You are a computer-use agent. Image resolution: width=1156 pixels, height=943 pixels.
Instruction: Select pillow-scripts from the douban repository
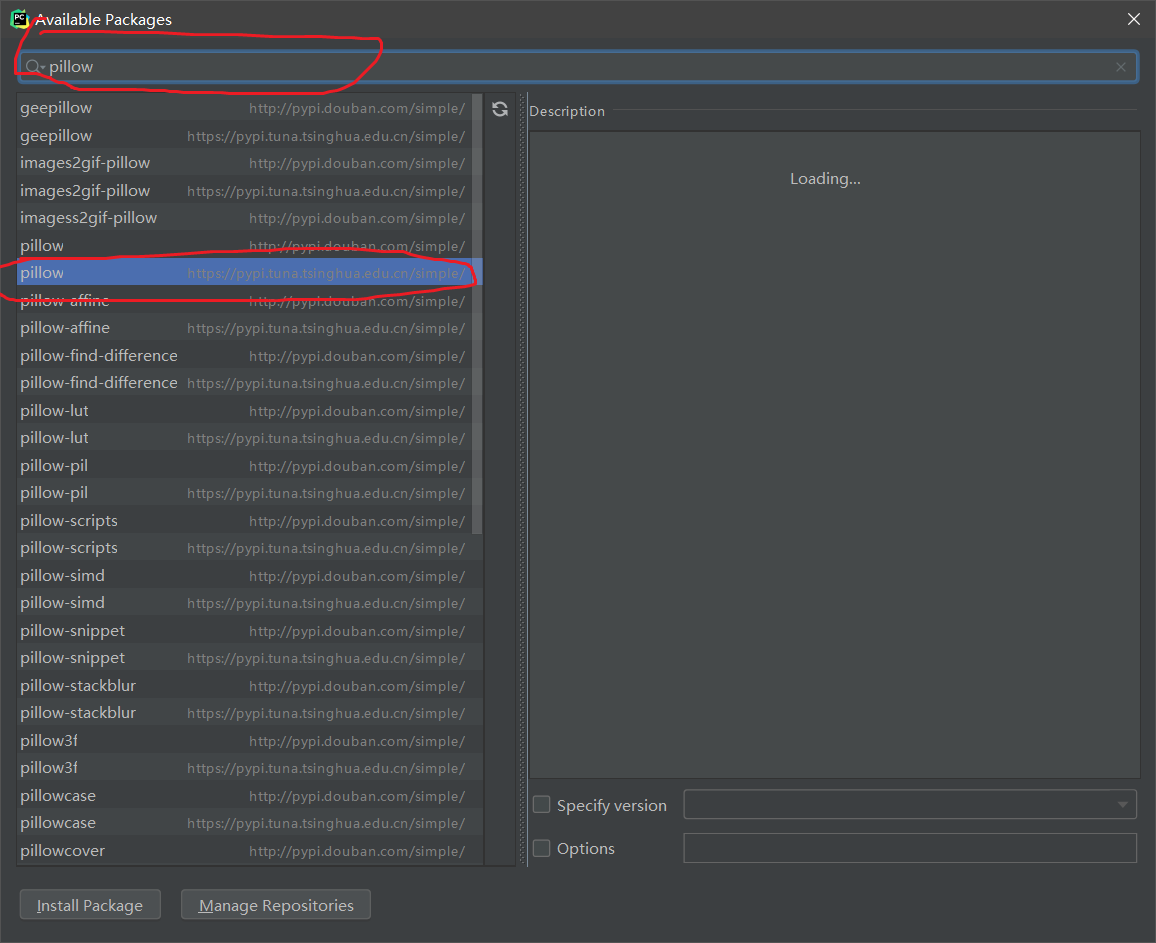tap(244, 521)
